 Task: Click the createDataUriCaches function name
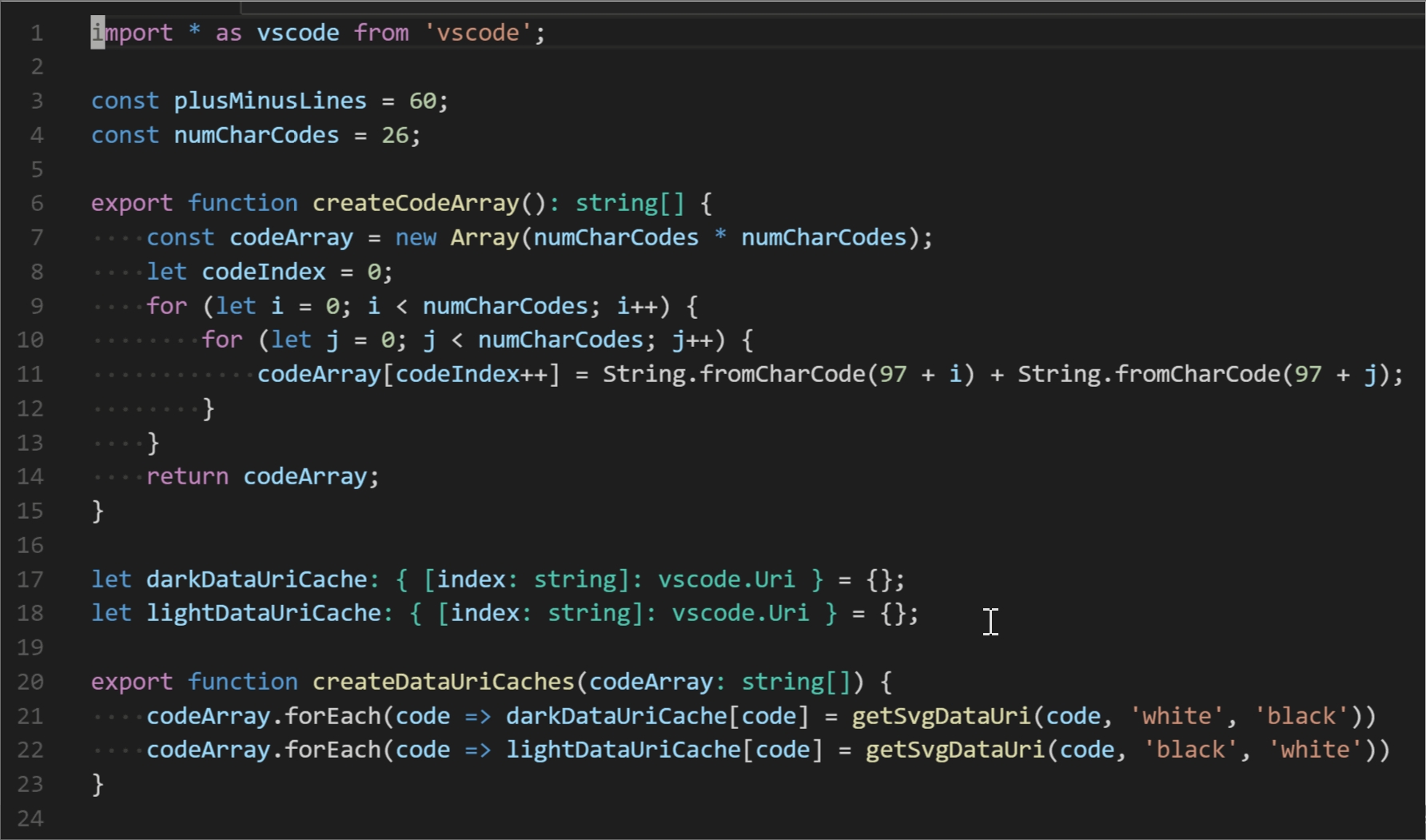(x=444, y=682)
